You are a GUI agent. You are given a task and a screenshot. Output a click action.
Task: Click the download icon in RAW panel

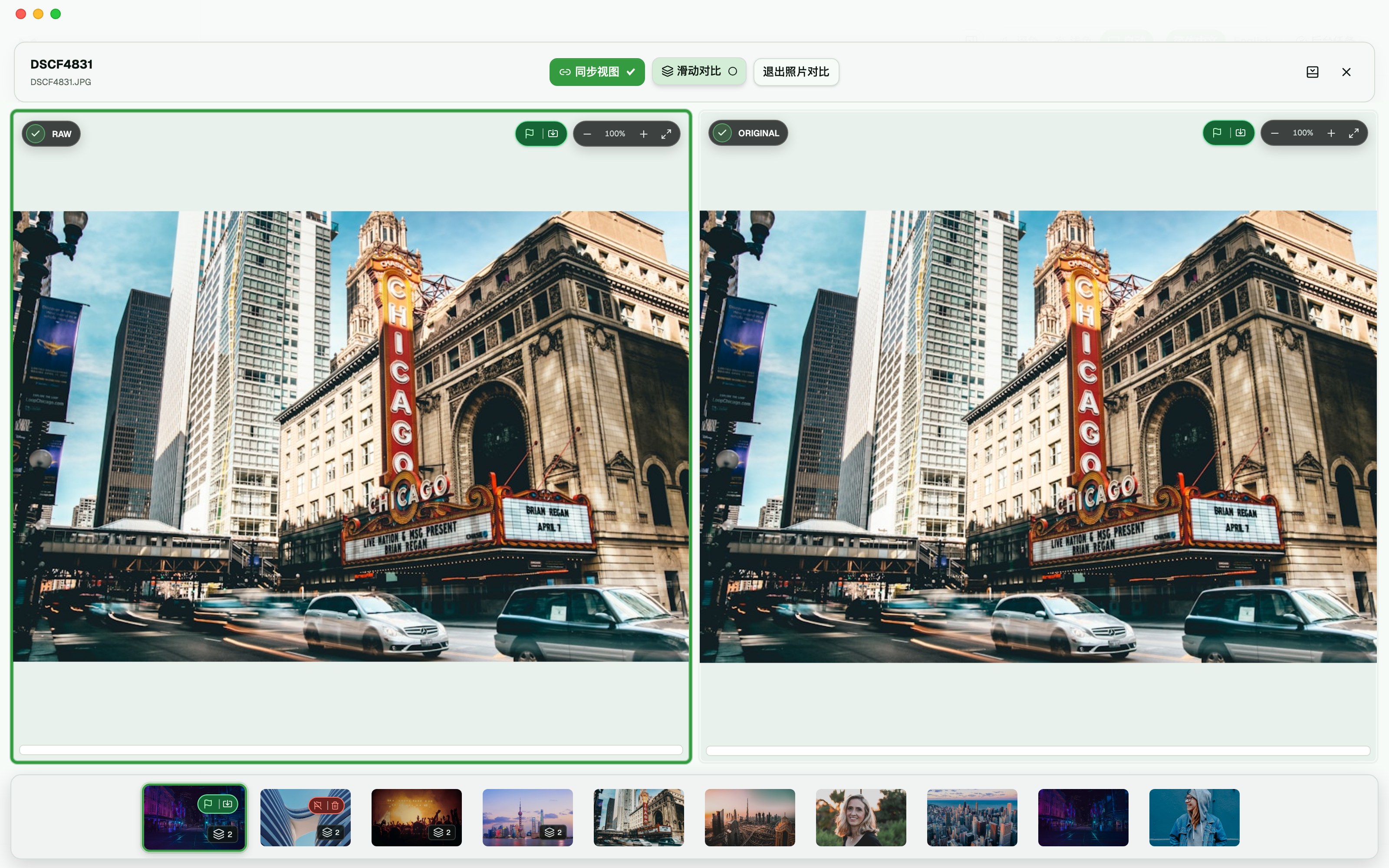(x=553, y=134)
